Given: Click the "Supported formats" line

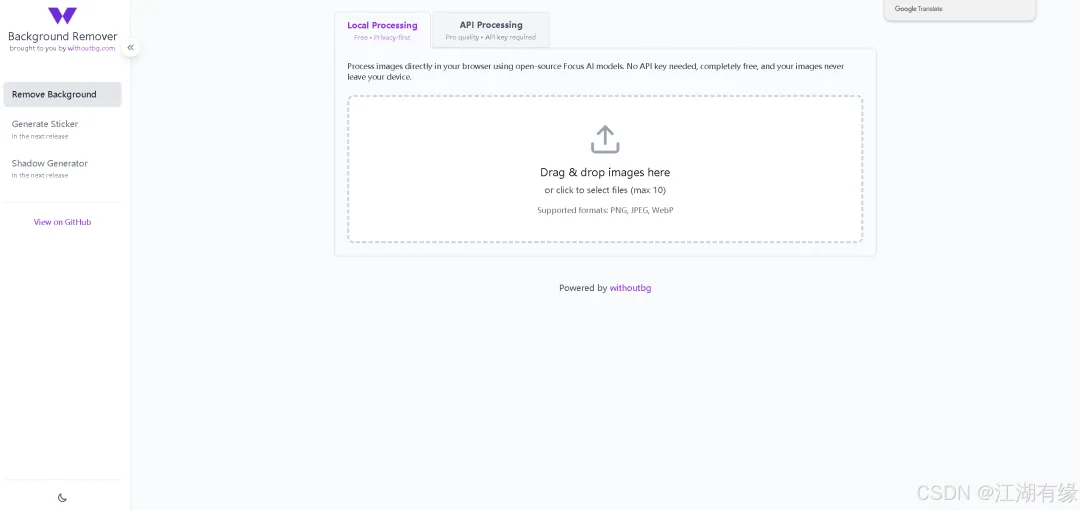Looking at the screenshot, I should [x=605, y=210].
